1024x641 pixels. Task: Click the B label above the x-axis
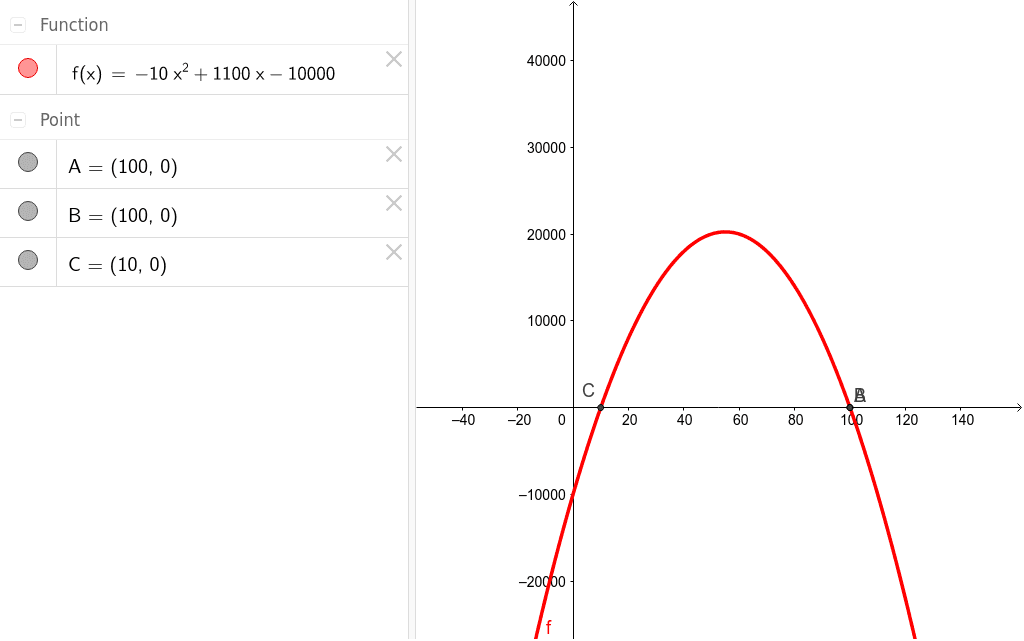[858, 394]
